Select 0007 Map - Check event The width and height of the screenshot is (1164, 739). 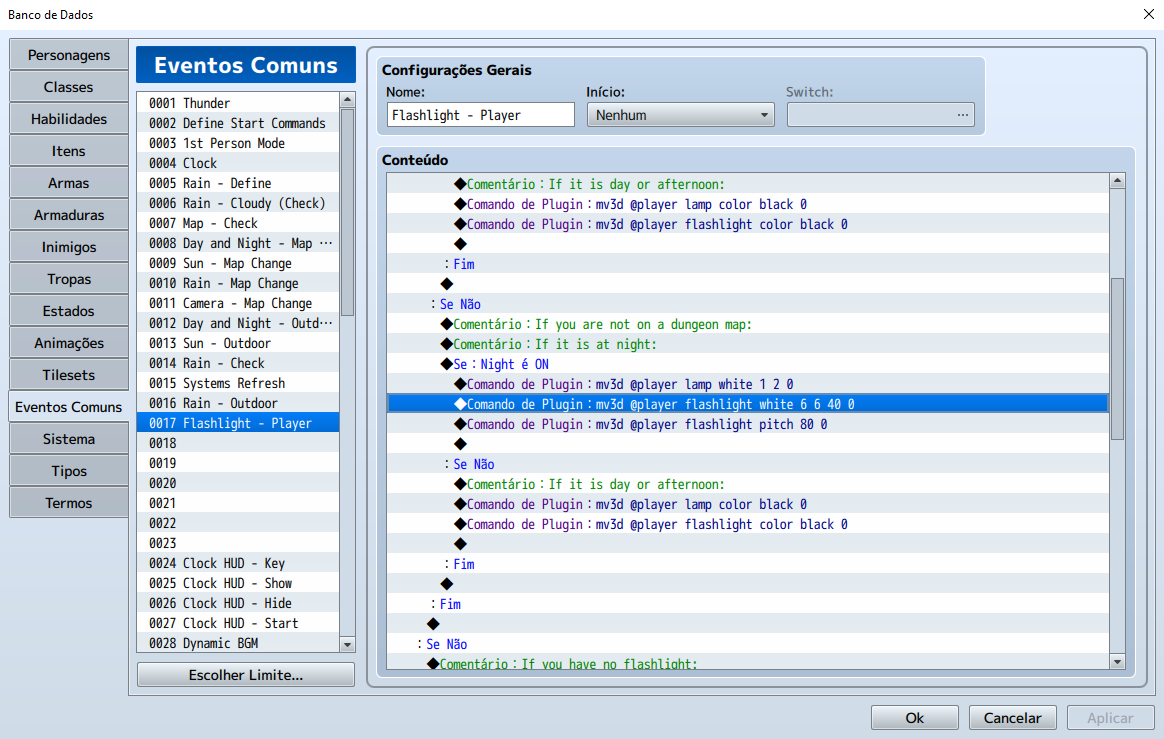click(x=238, y=223)
